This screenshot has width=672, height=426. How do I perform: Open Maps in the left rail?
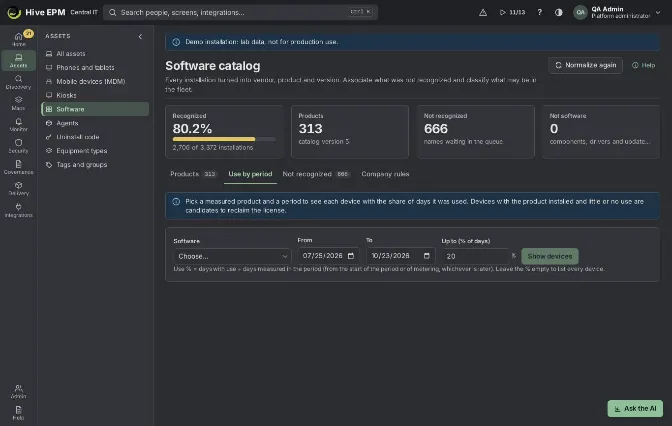tap(18, 103)
